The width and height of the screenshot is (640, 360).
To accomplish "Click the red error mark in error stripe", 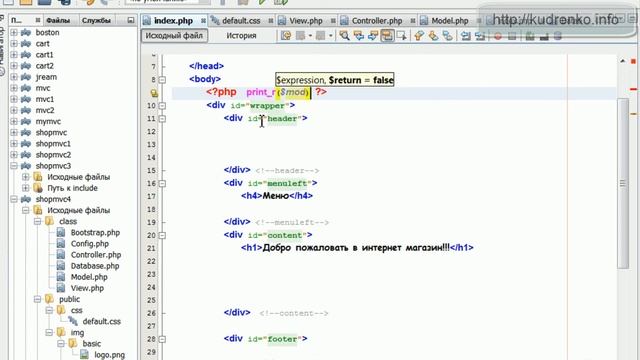I will (x=633, y=89).
